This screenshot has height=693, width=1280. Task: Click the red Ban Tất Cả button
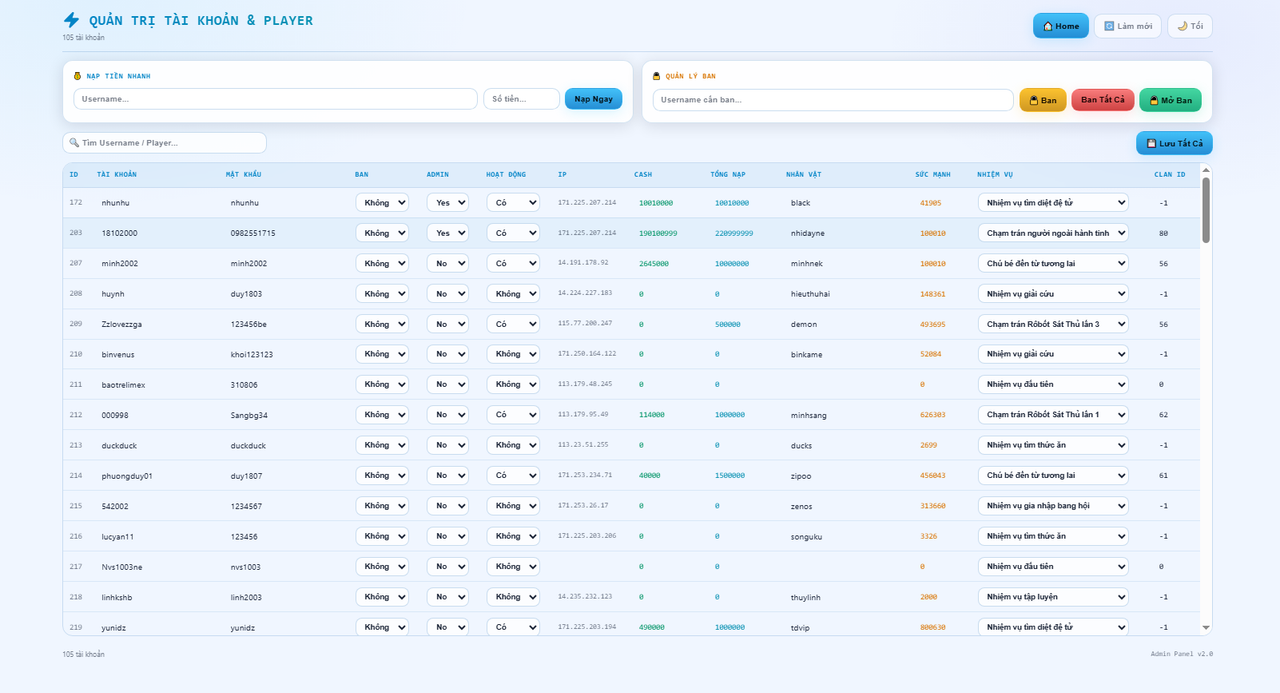coord(1103,100)
